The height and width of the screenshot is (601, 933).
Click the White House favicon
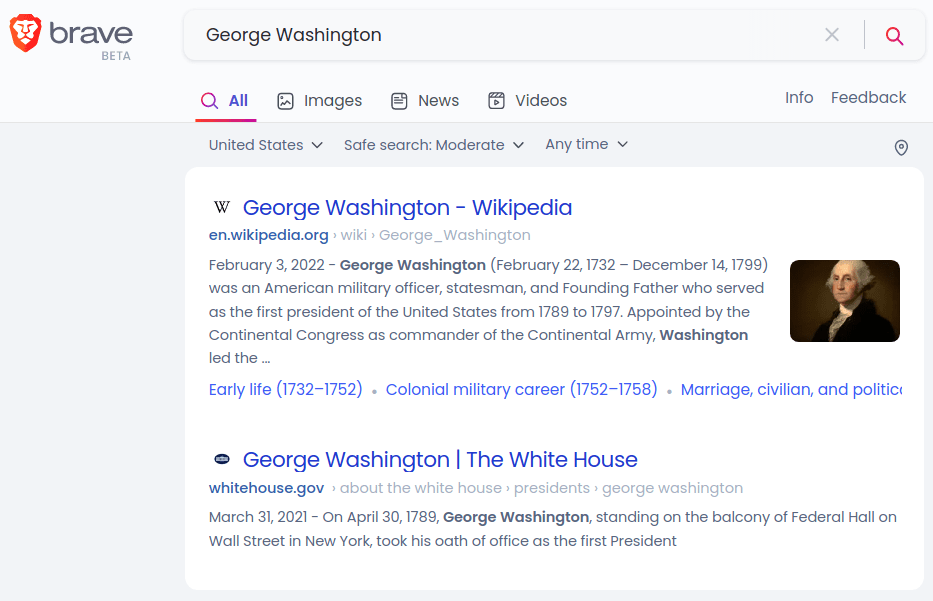pyautogui.click(x=221, y=459)
